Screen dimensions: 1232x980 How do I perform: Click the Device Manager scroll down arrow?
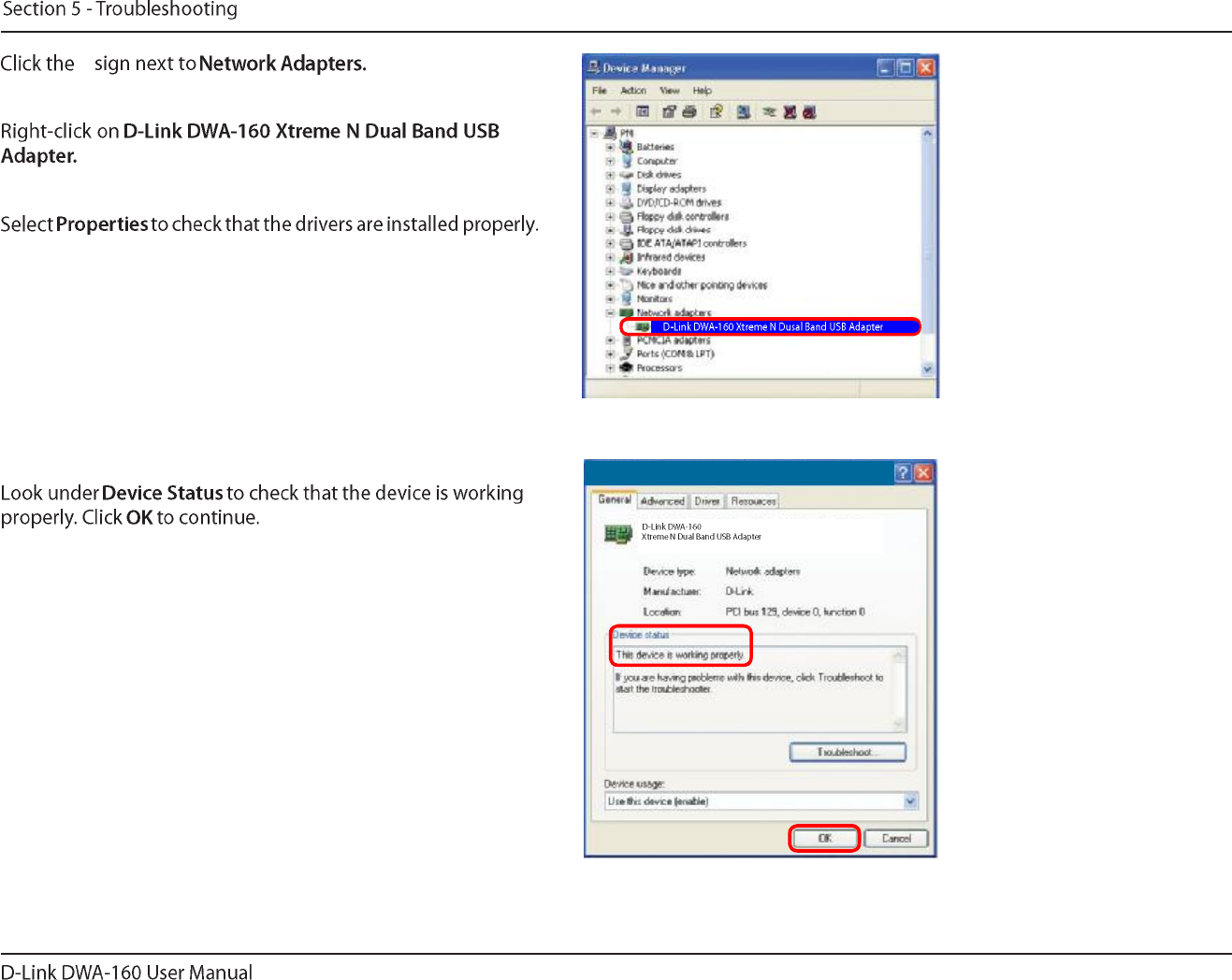(x=927, y=369)
